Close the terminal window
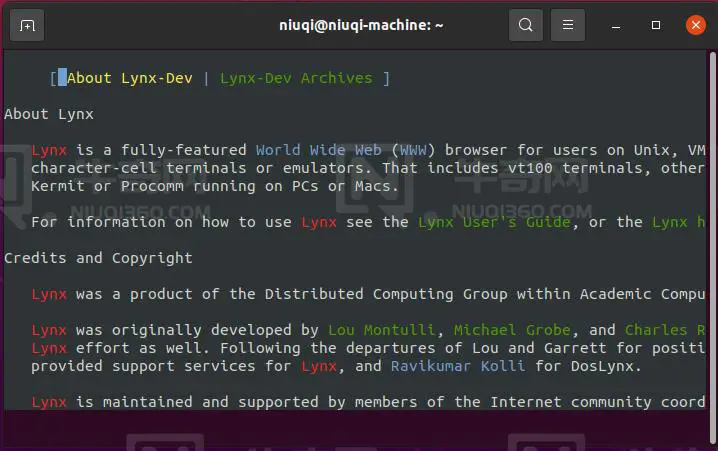Image resolution: width=718 pixels, height=451 pixels. click(696, 25)
